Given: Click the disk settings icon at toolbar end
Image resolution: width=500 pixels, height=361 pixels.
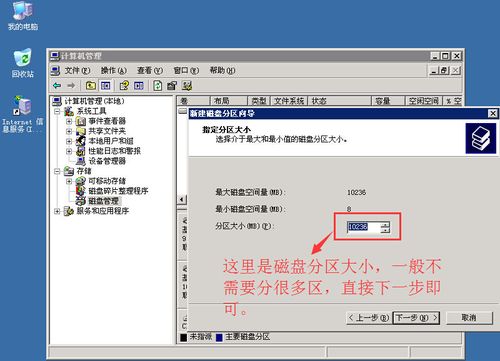Looking at the screenshot, I should pos(187,86).
